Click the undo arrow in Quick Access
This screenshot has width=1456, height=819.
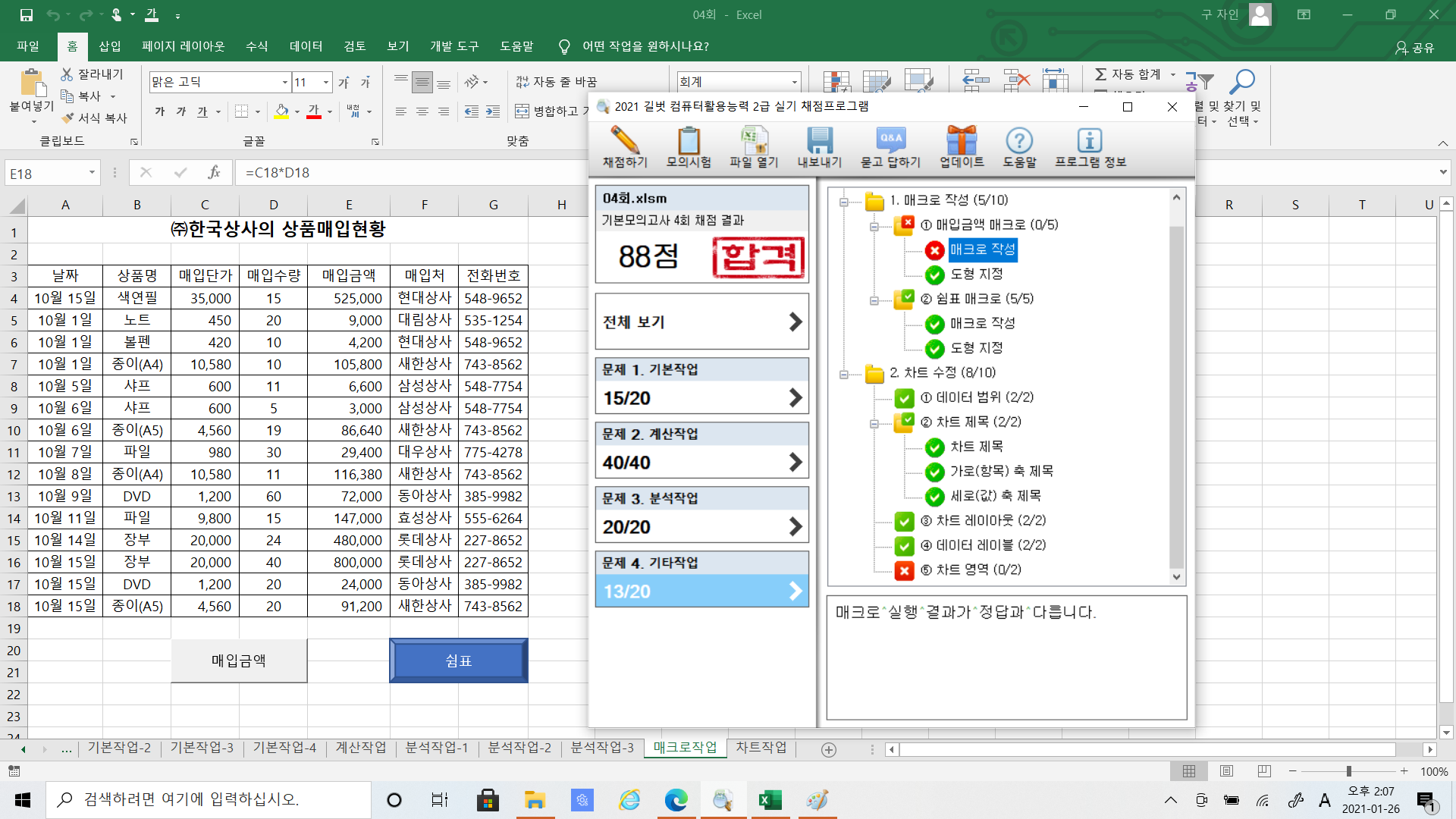(x=52, y=14)
